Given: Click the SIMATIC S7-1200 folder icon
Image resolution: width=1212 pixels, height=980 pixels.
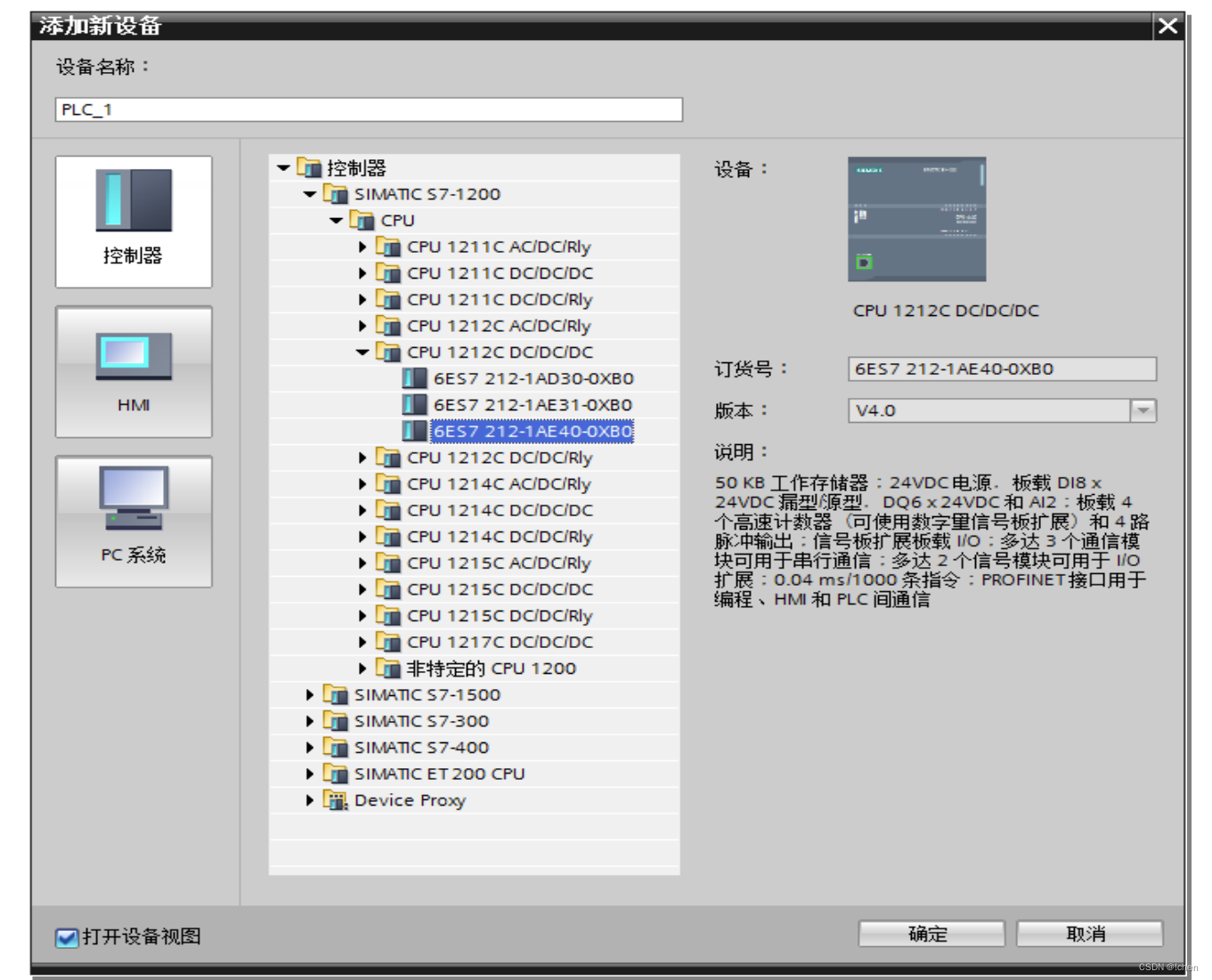Looking at the screenshot, I should click(x=336, y=194).
